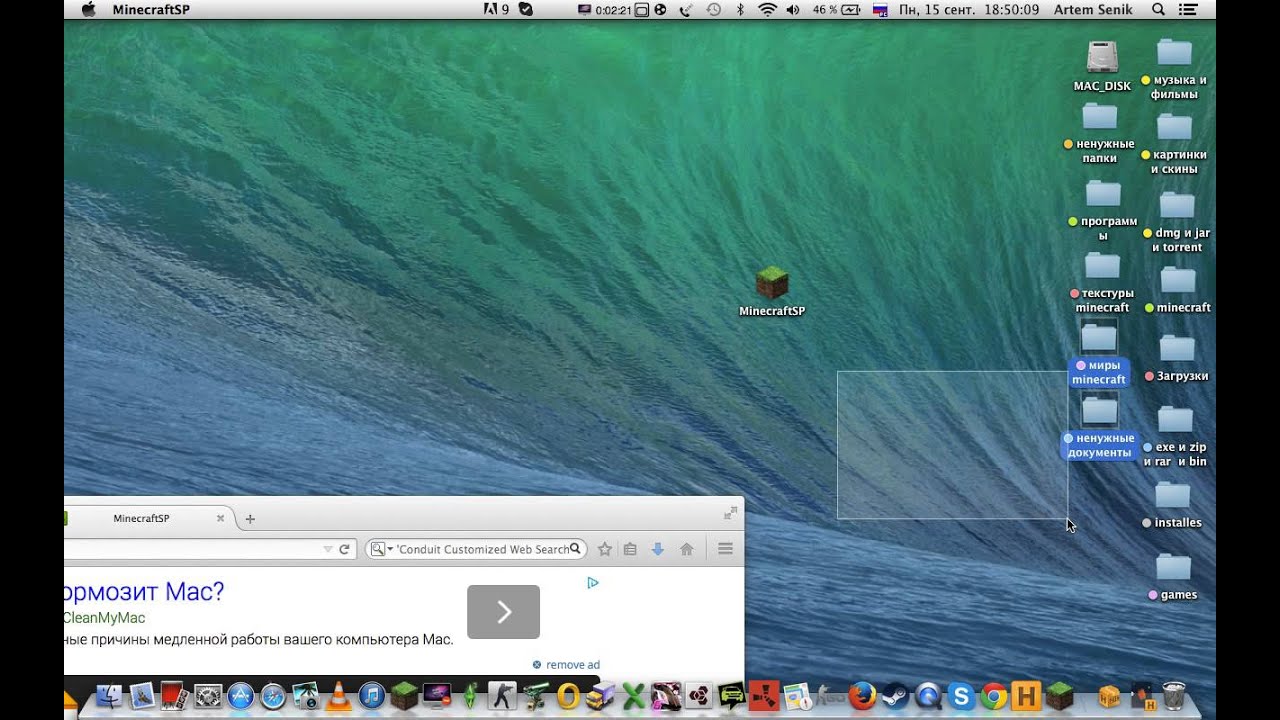The image size is (1280, 720).
Task: Launch Counter-Strike from the Dock
Action: tap(502, 695)
